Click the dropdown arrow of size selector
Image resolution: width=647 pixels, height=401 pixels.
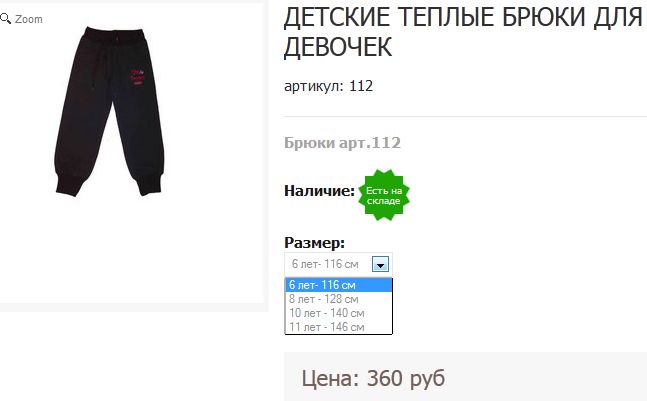pos(380,264)
